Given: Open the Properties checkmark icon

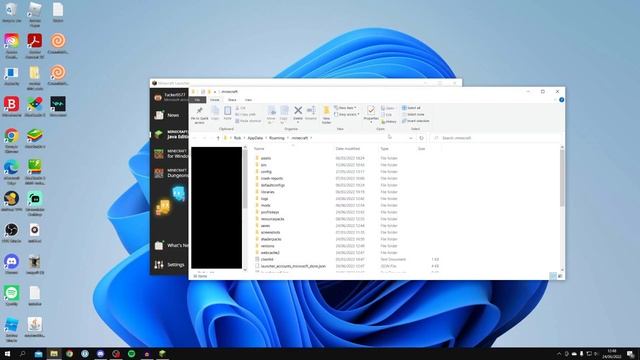Looking at the screenshot, I should (x=371, y=110).
